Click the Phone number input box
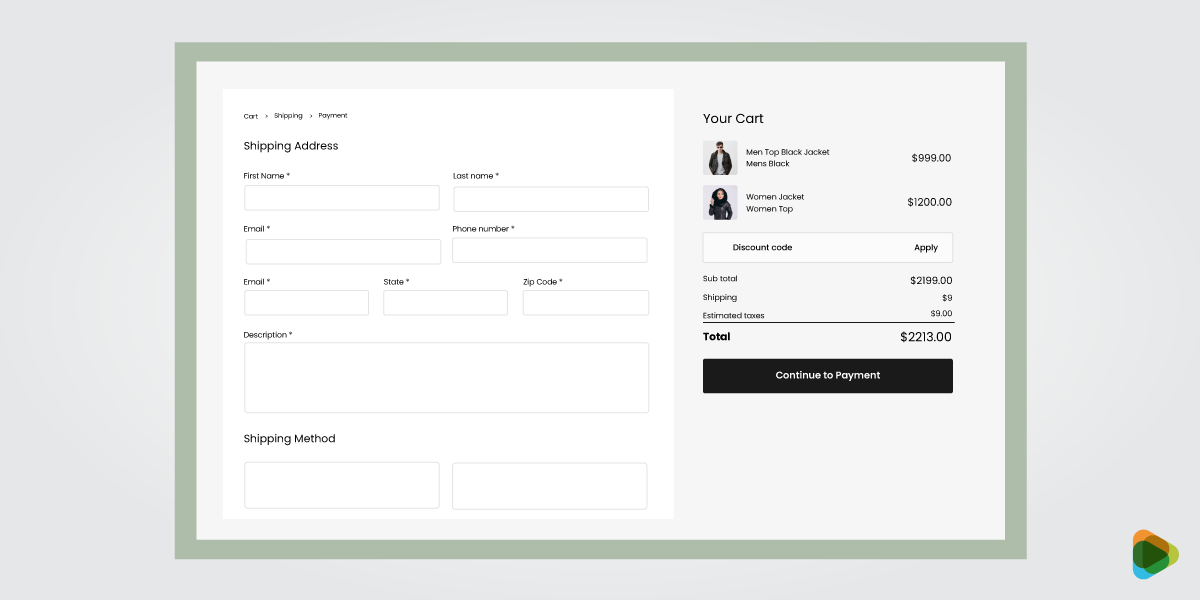 (549, 250)
